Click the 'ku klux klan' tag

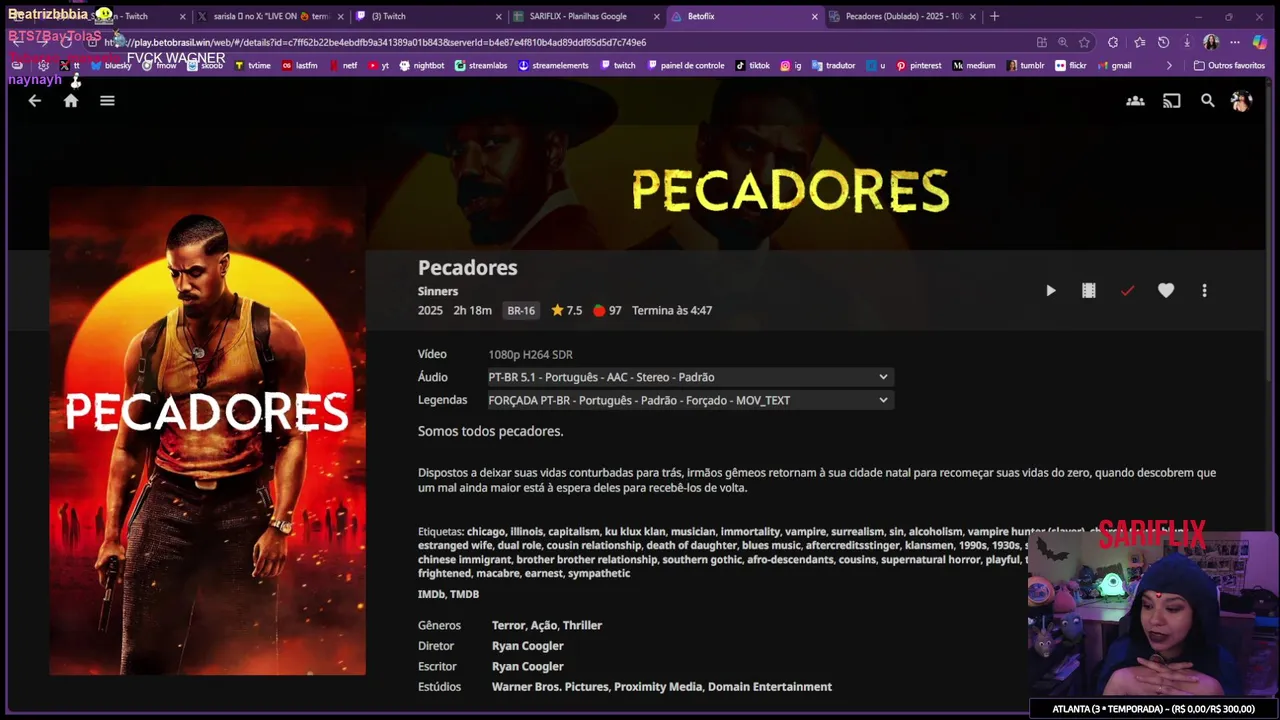pos(635,532)
